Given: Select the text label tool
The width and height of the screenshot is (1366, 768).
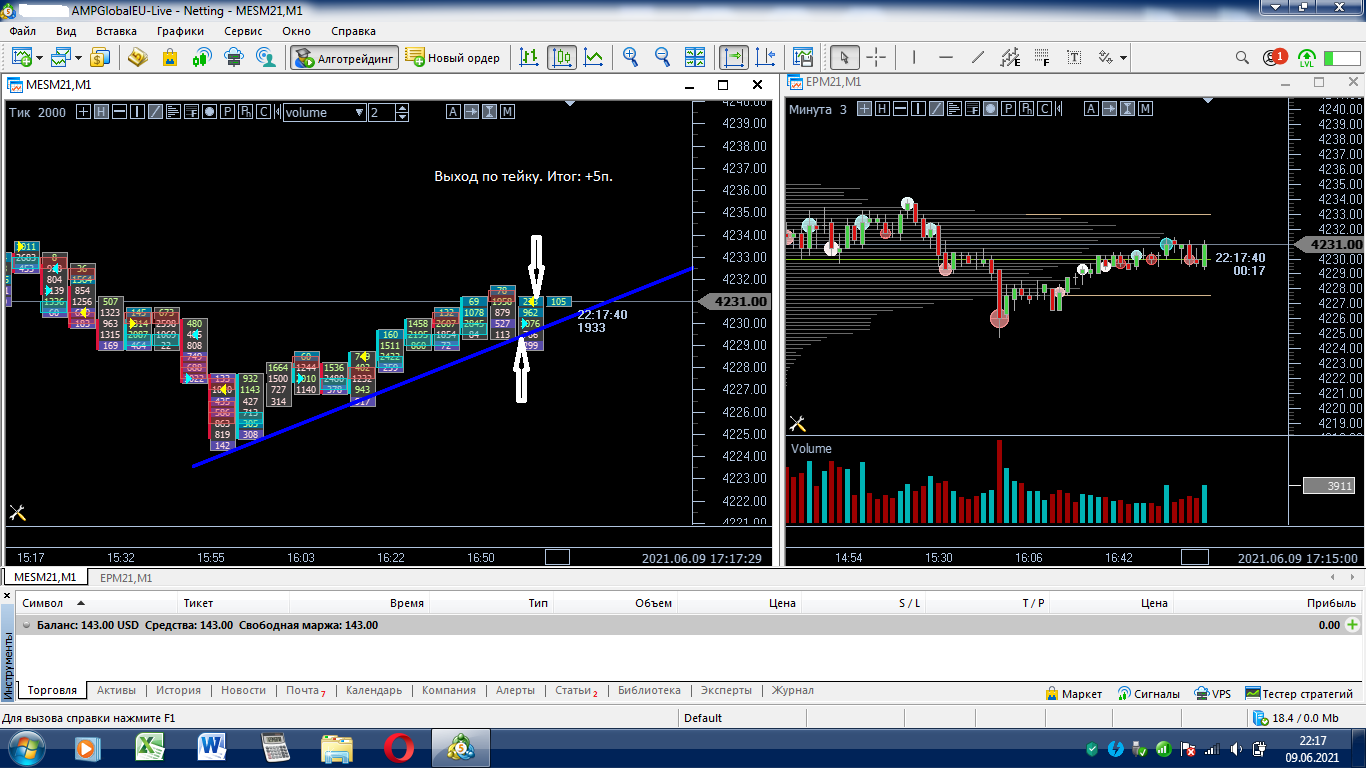Looking at the screenshot, I should coord(1075,57).
